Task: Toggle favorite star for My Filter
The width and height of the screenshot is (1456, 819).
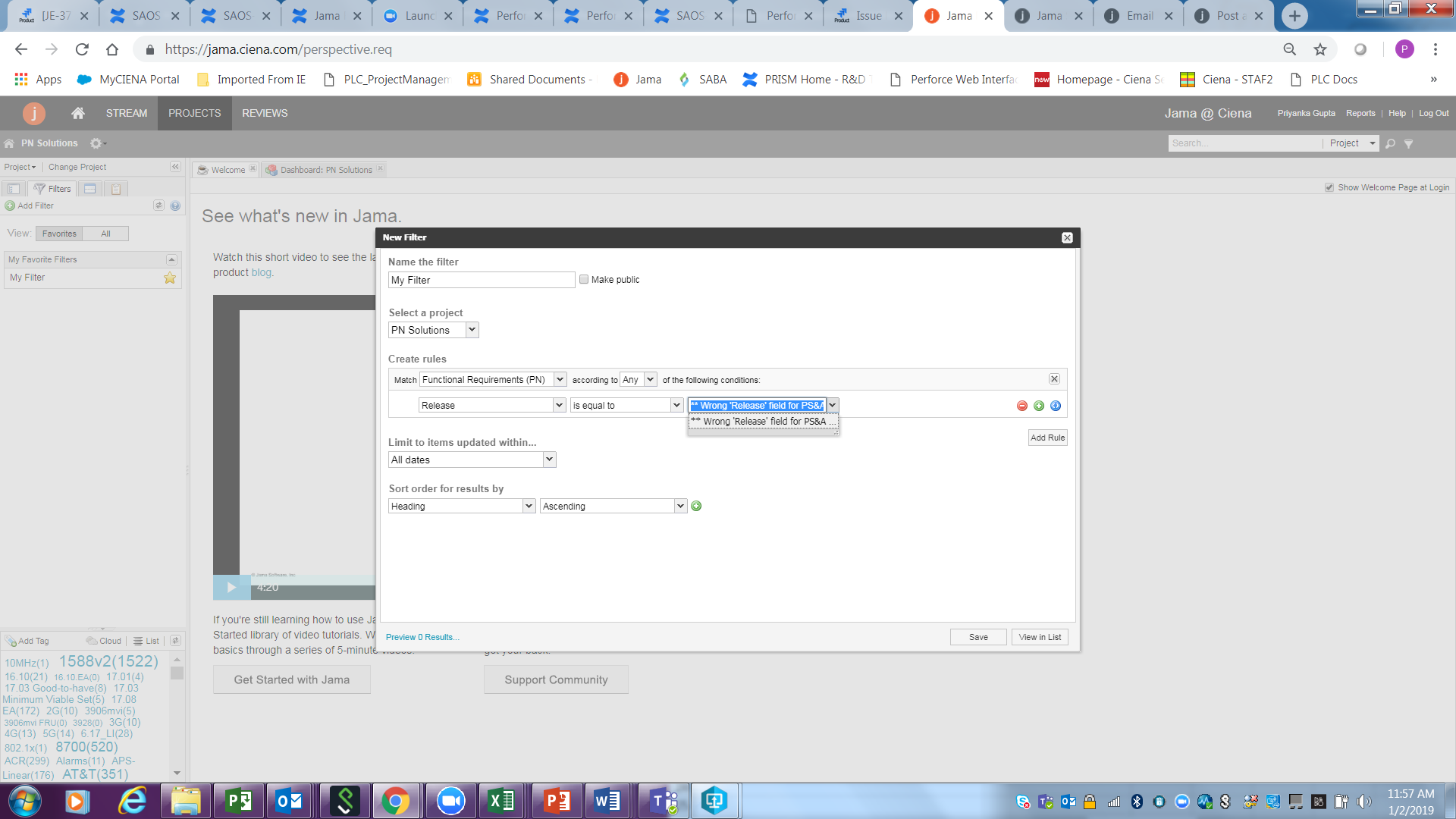Action: click(170, 278)
